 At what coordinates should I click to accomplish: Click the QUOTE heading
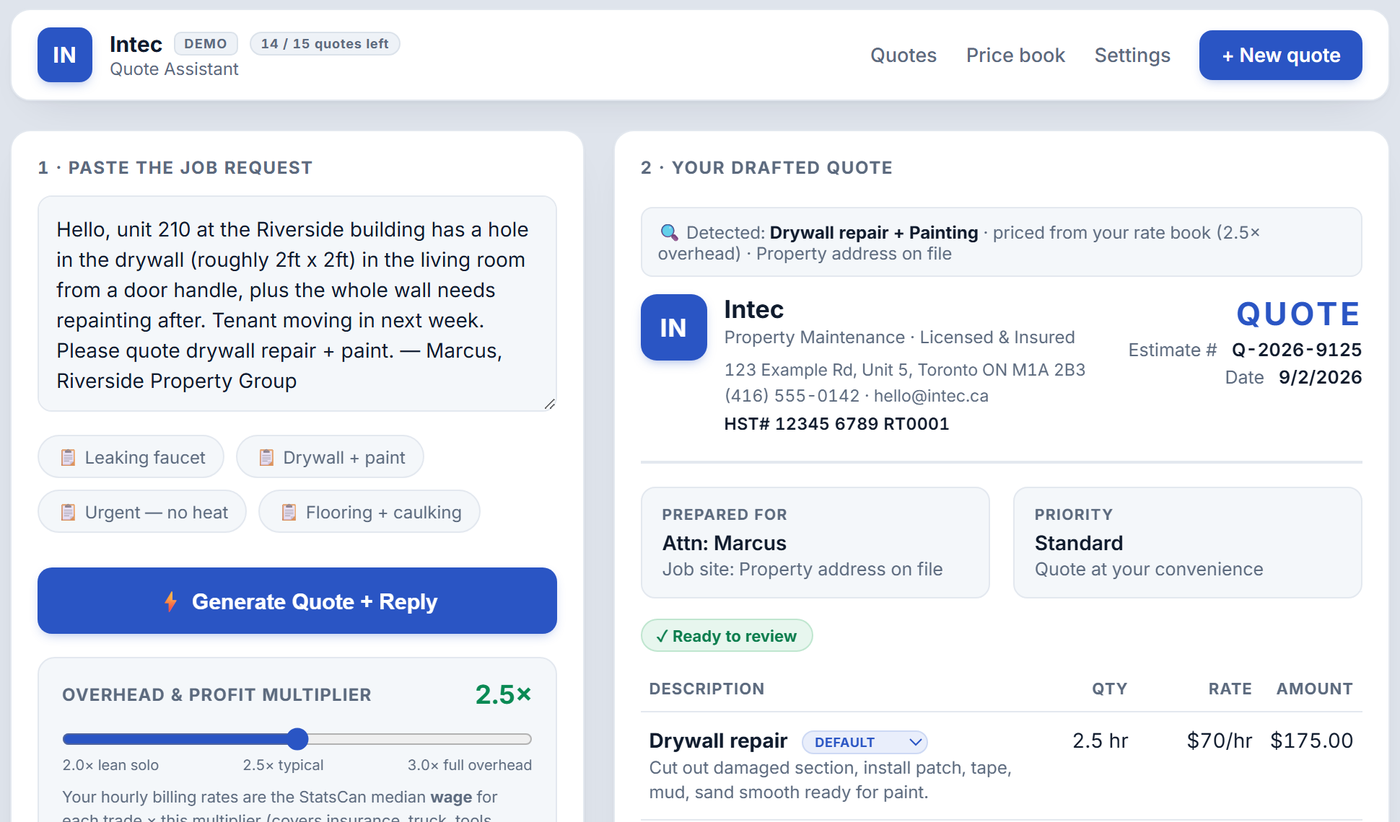[x=1298, y=314]
